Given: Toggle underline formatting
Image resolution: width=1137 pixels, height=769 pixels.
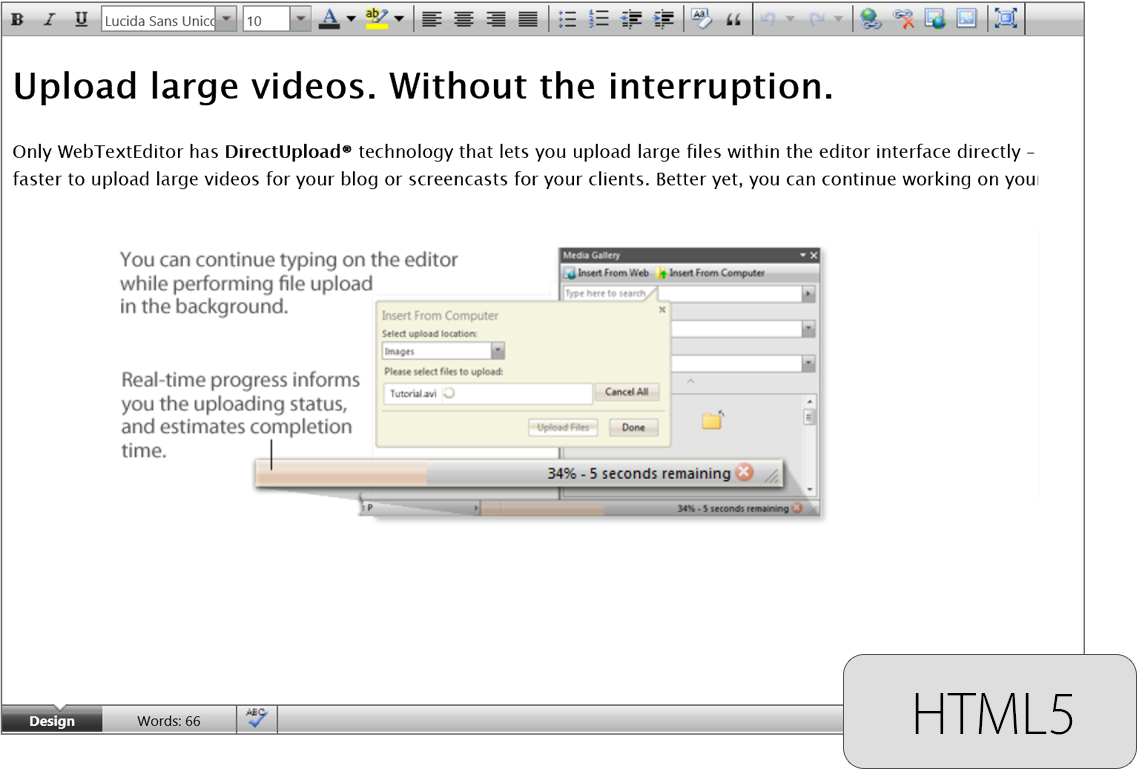Looking at the screenshot, I should [x=81, y=19].
